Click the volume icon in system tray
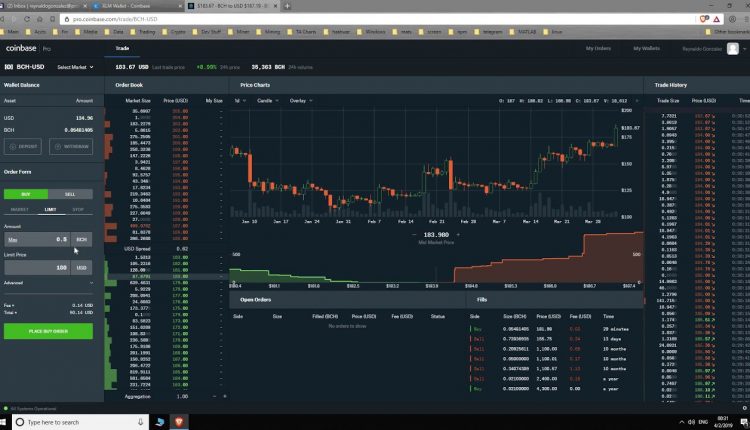 pos(691,422)
